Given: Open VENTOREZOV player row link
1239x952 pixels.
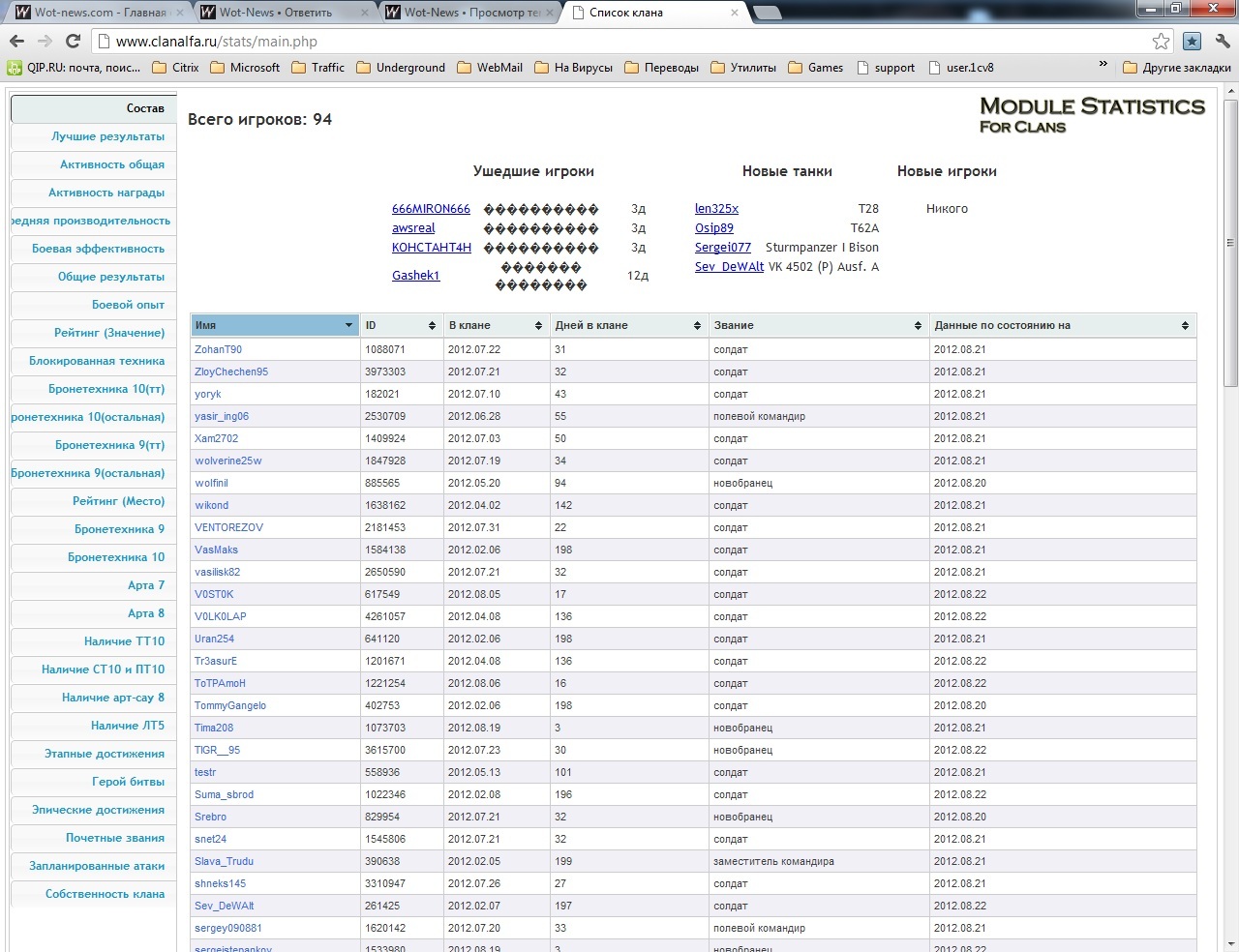Looking at the screenshot, I should 228,527.
